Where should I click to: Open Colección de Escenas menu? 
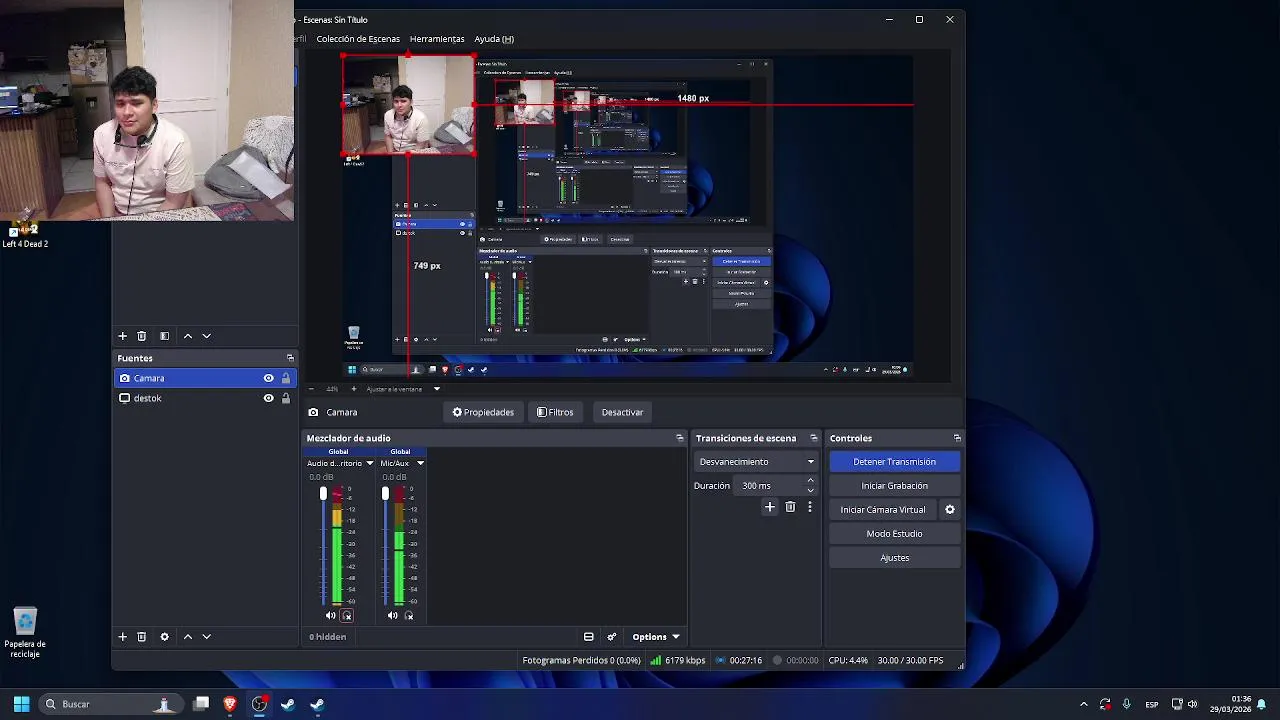(x=358, y=39)
